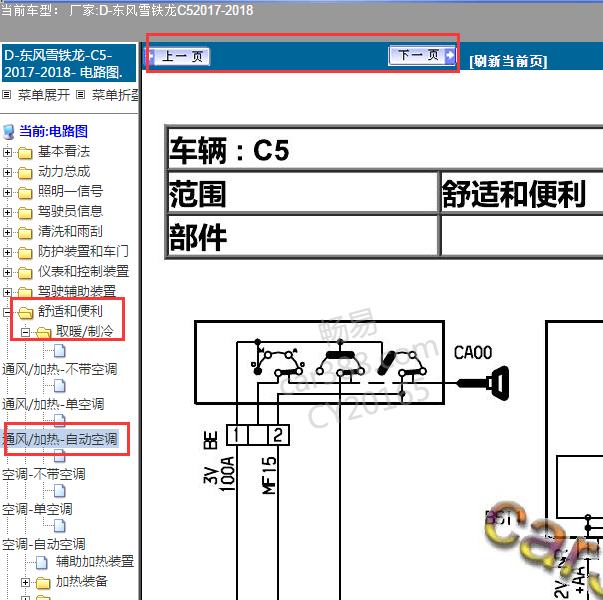Screen dimensions: 603x600
Task: Click the document icon above 空调-自动空调
Action: (60, 525)
